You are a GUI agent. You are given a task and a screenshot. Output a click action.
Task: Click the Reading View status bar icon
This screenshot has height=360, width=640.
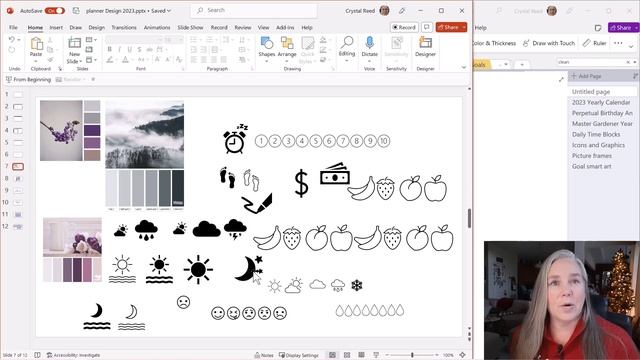361,355
